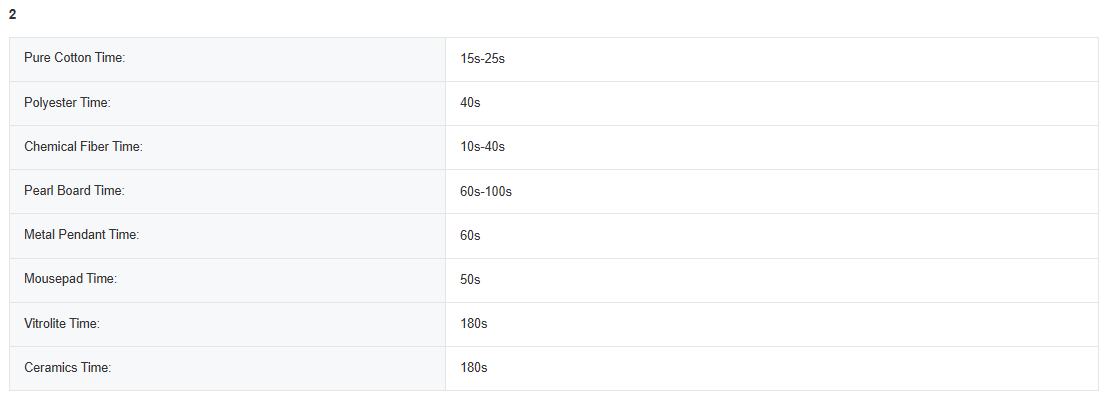Click the empty area of the Ceramics row
Image resolution: width=1113 pixels, height=407 pixels.
tap(780, 367)
